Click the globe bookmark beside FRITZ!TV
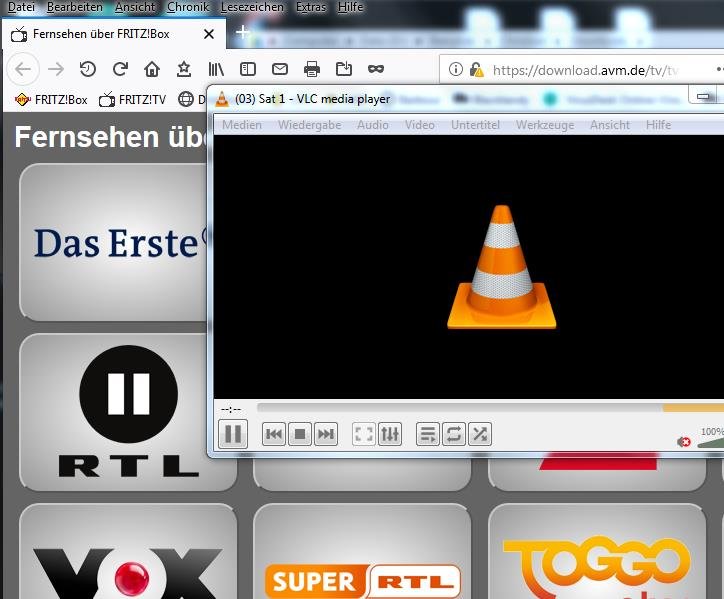 (x=186, y=99)
